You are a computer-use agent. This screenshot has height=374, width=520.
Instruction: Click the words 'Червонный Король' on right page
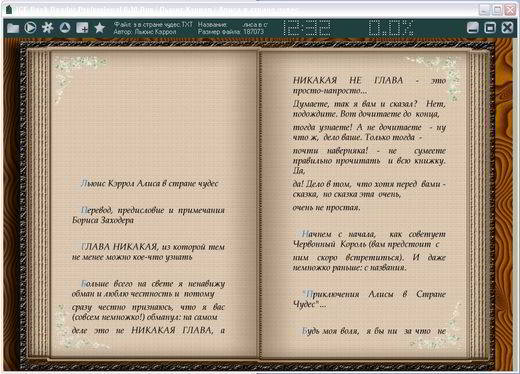(x=329, y=244)
